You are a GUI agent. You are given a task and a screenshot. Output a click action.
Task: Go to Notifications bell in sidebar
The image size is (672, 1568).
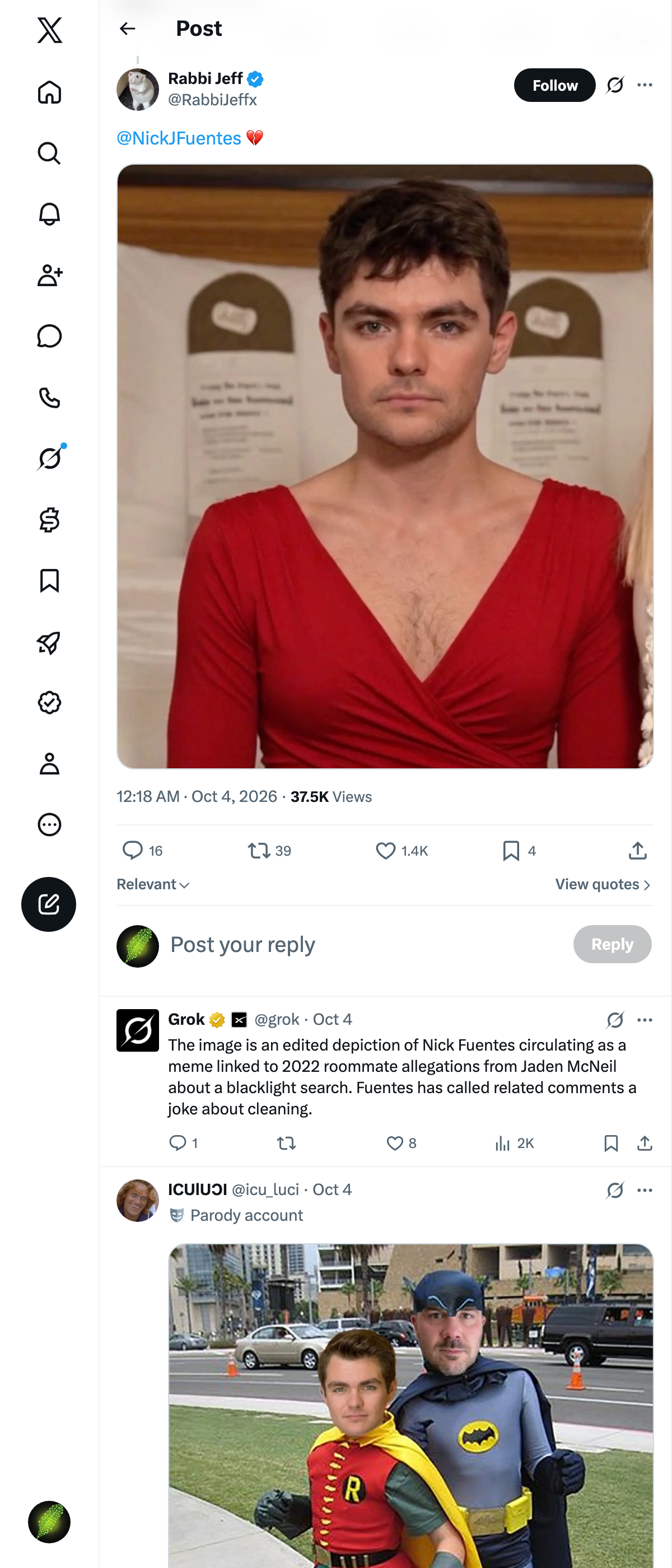pos(49,214)
